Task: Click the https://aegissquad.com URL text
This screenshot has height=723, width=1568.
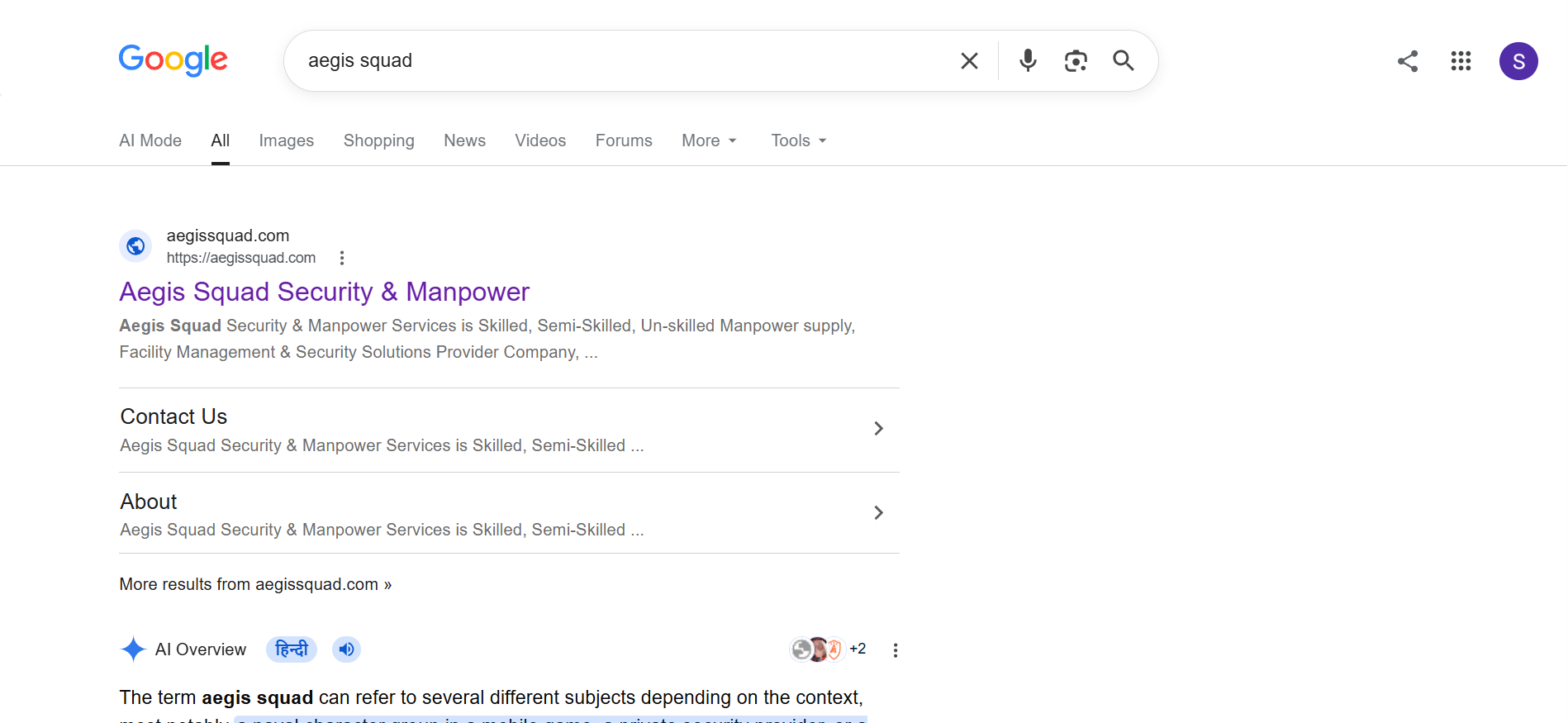Action: (241, 258)
